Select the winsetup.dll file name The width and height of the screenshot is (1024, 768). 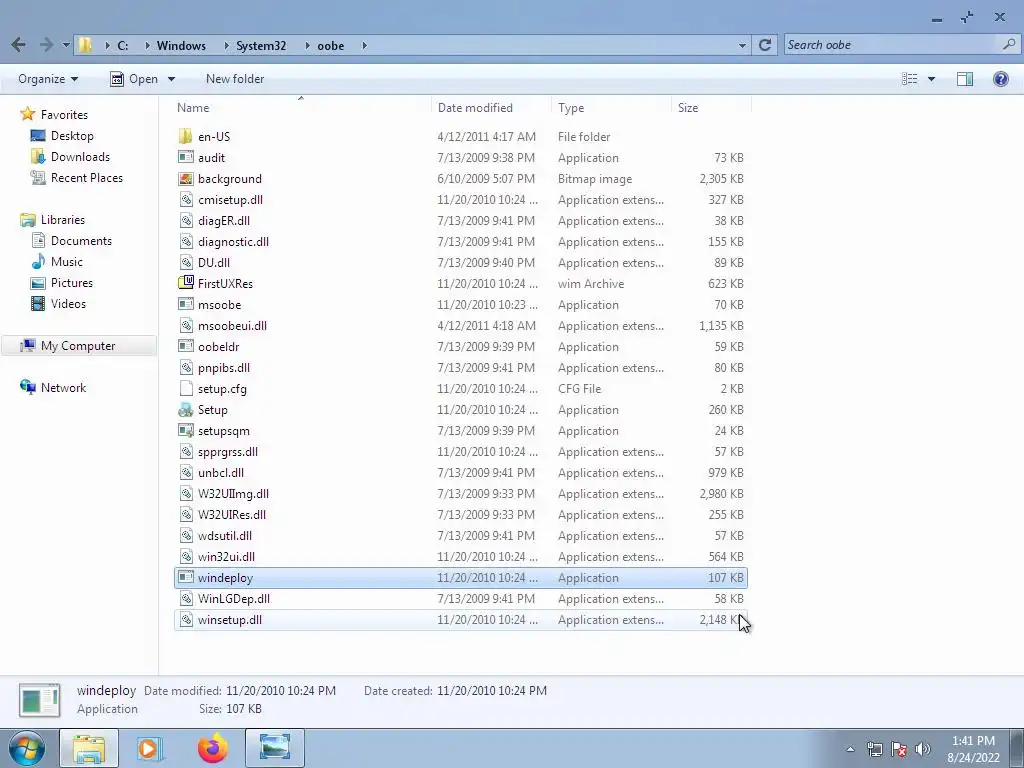coord(230,620)
